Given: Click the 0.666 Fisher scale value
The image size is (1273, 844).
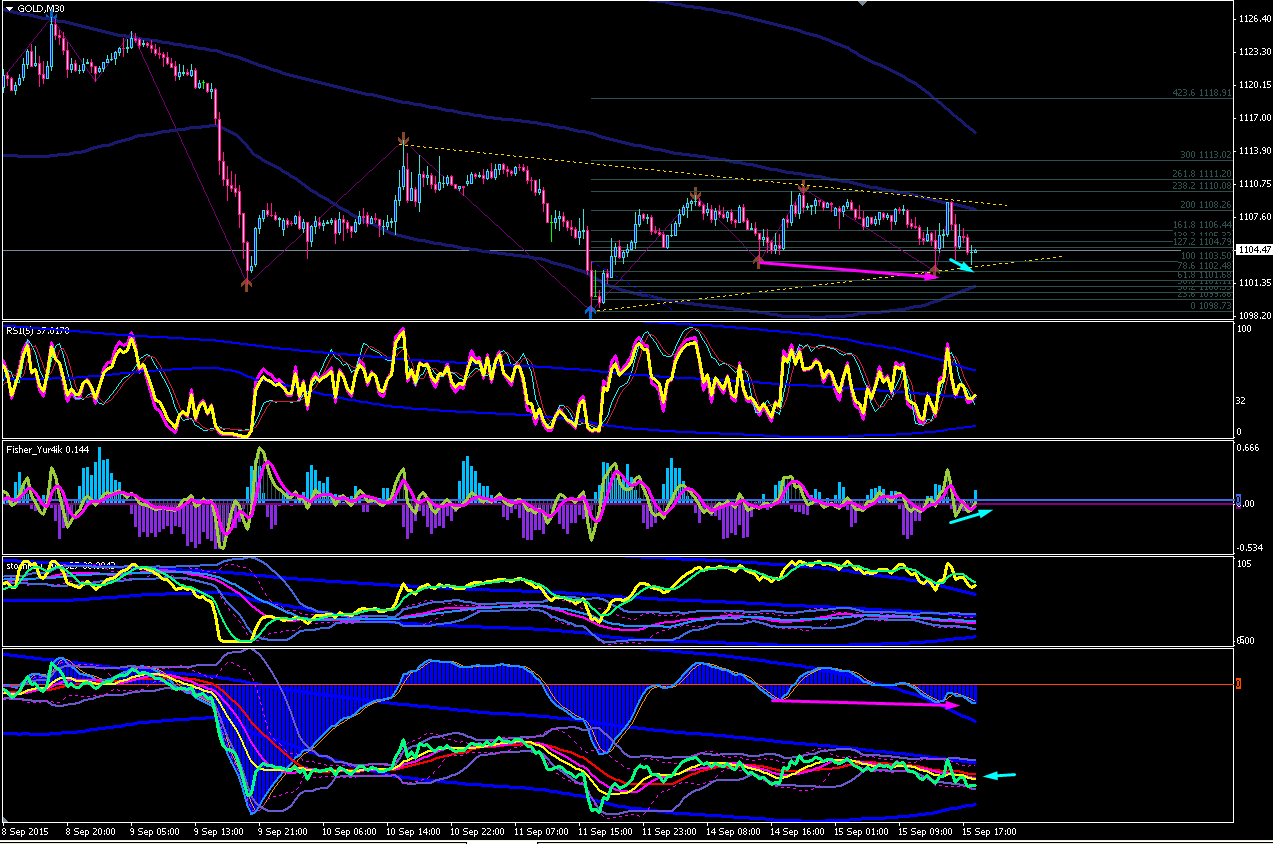Looking at the screenshot, I should point(1248,448).
